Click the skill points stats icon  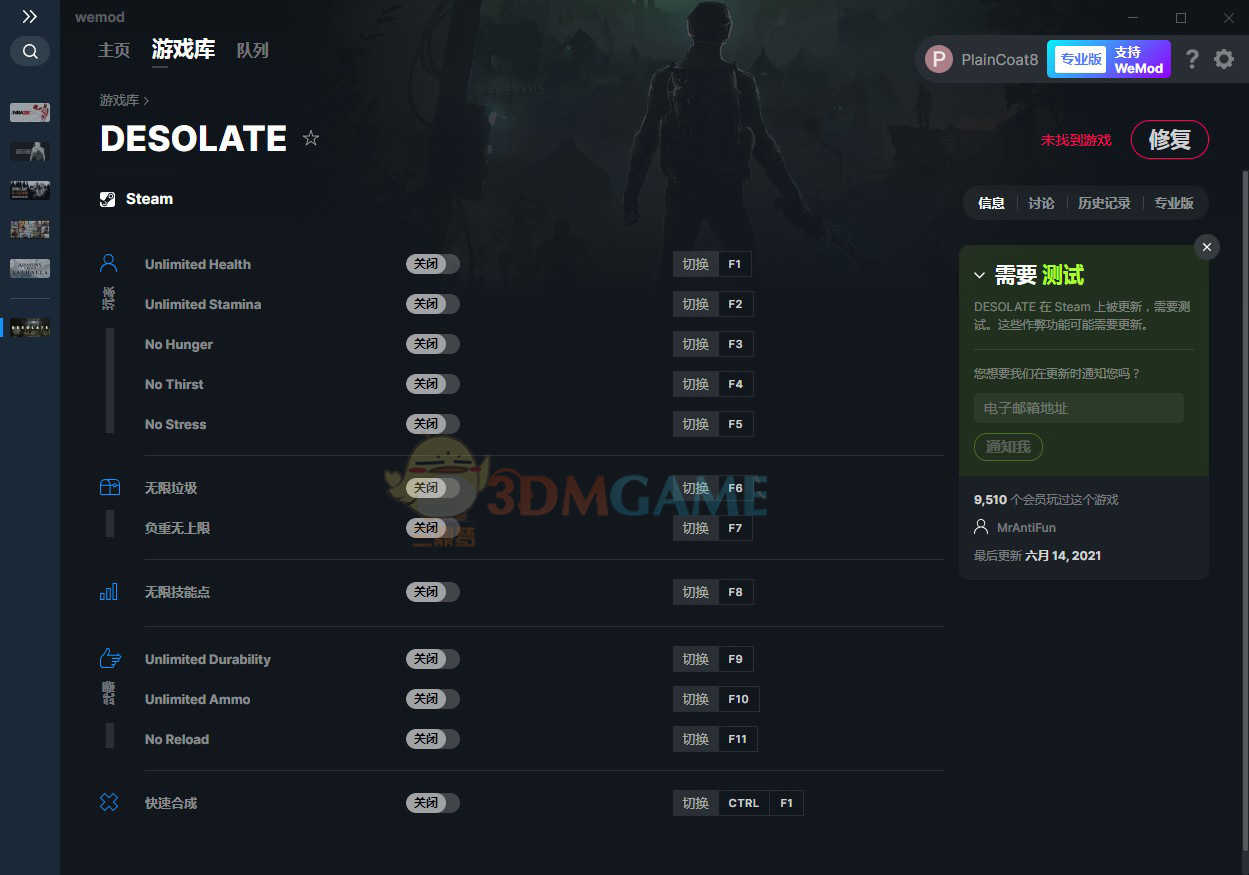109,591
